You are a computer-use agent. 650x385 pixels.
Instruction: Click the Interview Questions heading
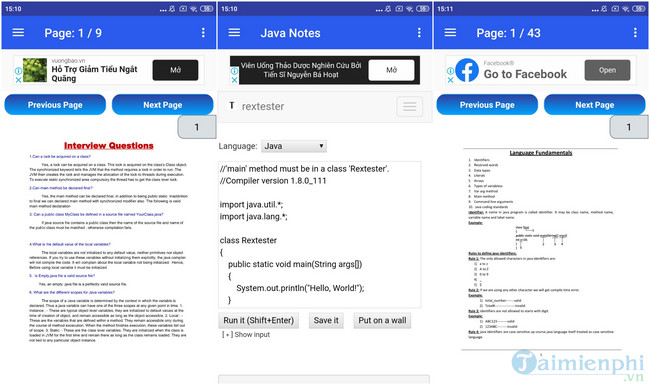(x=109, y=145)
